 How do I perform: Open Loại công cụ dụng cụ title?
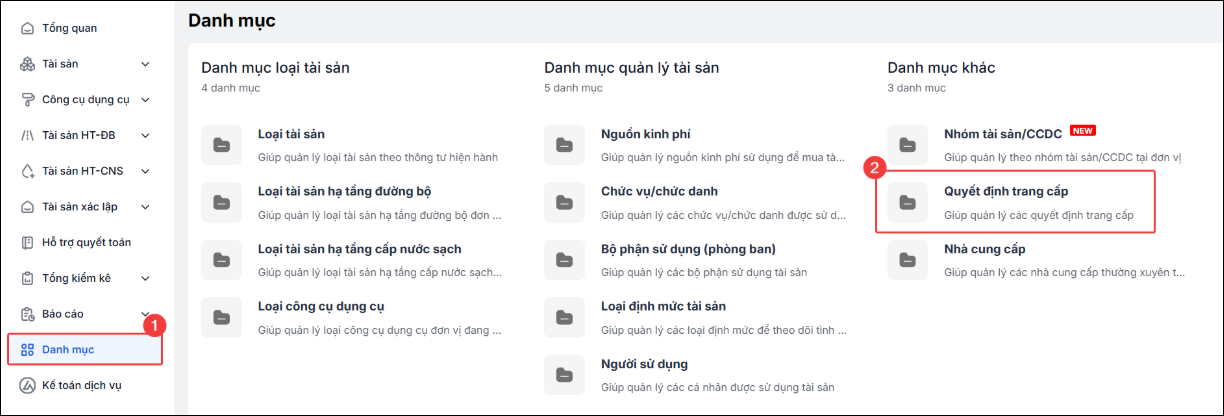pos(321,305)
